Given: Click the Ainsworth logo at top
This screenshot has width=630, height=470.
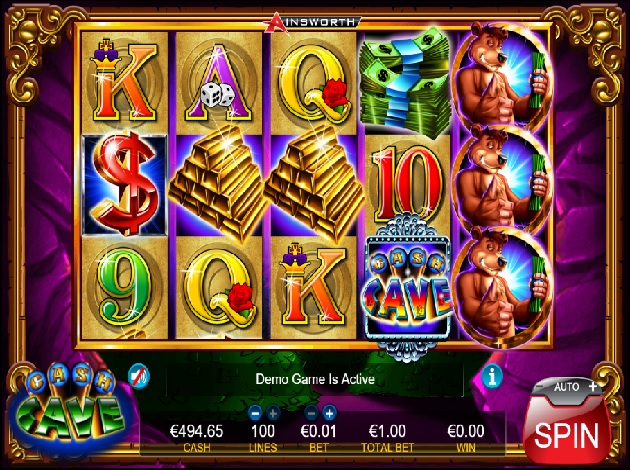Looking at the screenshot, I should [312, 22].
